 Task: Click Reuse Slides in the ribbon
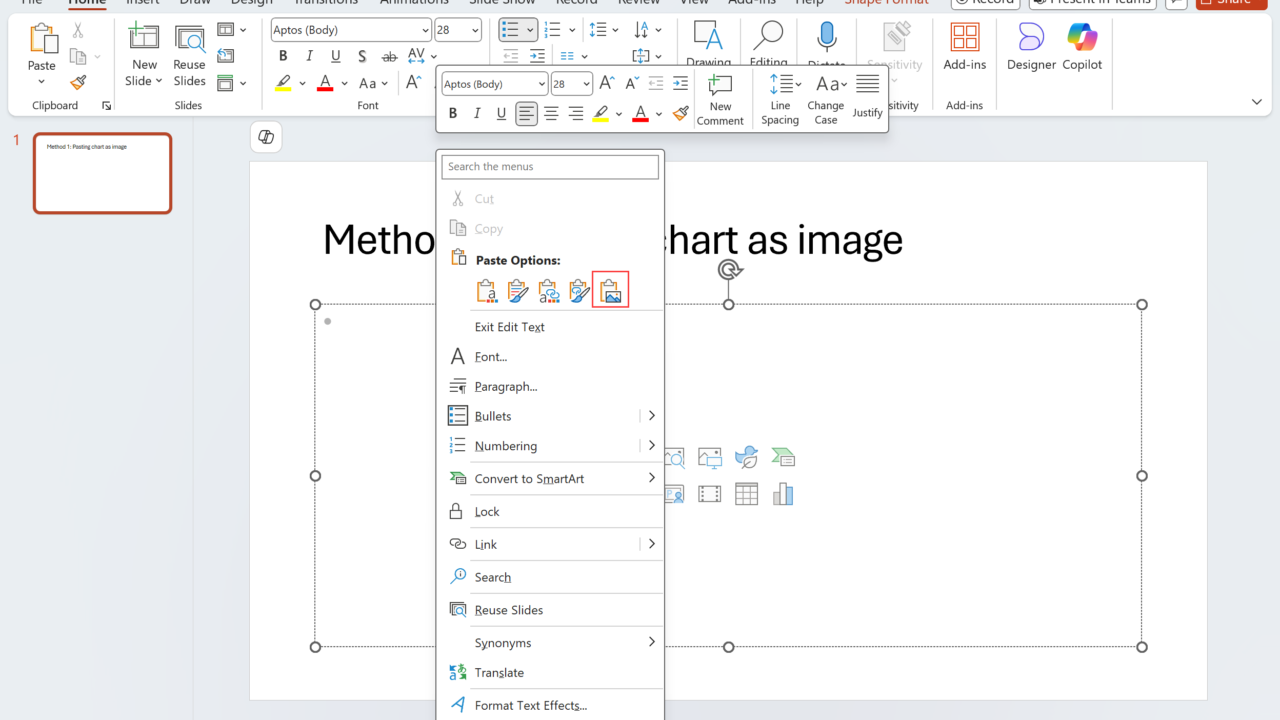pos(189,55)
